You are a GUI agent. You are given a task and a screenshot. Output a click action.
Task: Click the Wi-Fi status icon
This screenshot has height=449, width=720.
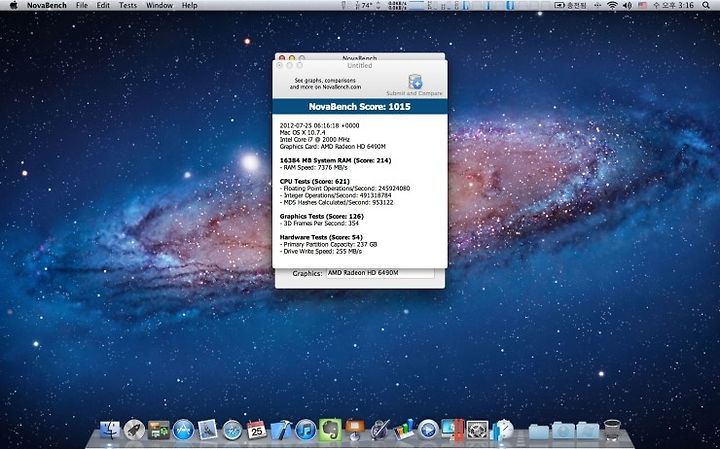(612, 5)
